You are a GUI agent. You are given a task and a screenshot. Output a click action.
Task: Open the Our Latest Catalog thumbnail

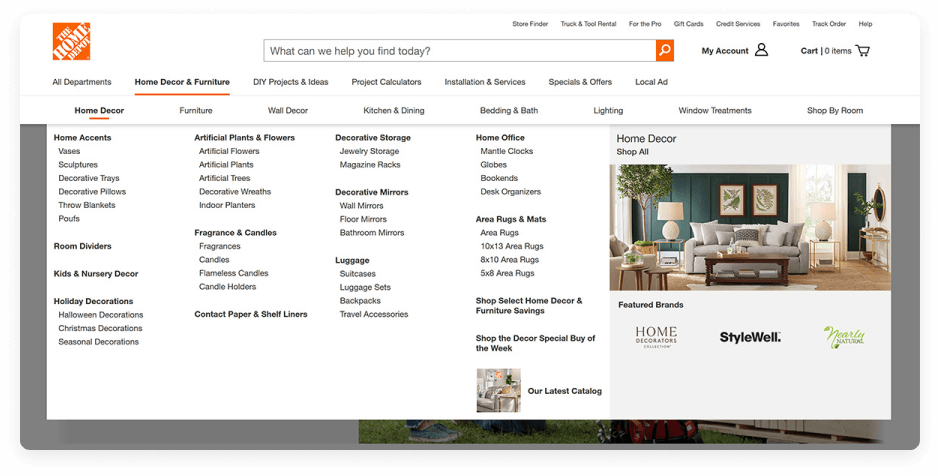[x=498, y=390]
